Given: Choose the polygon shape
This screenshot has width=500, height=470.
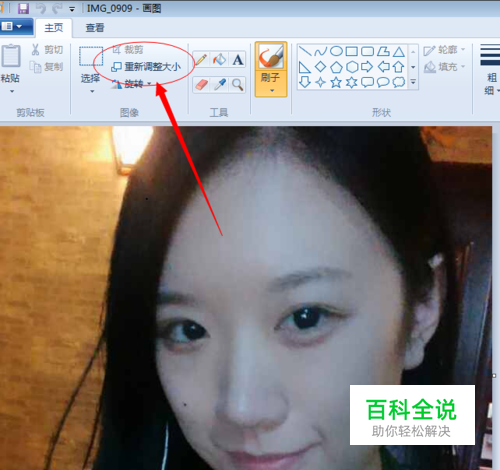Looking at the screenshot, I should coord(383,51).
